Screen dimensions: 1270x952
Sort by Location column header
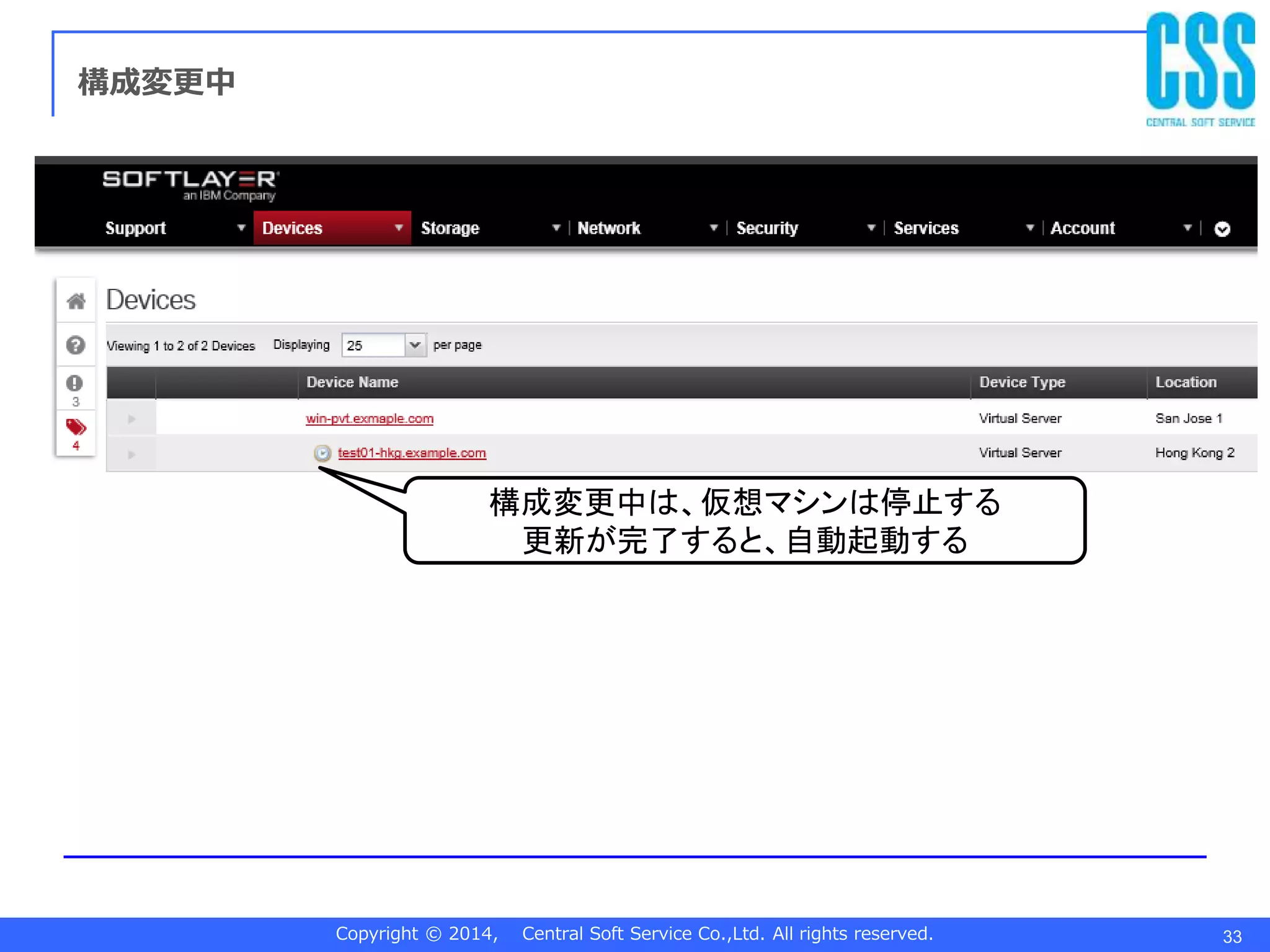(x=1186, y=382)
